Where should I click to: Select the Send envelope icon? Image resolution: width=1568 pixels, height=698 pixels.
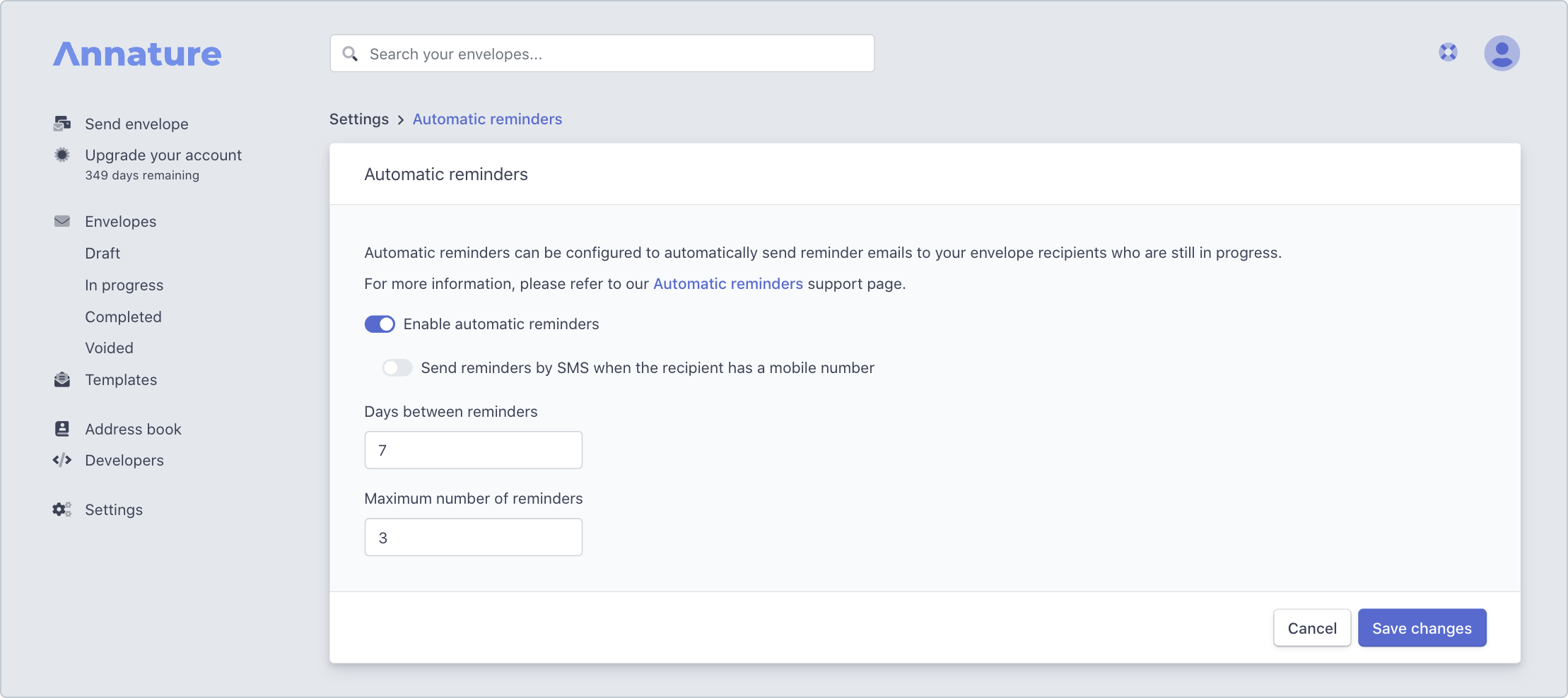[x=62, y=123]
